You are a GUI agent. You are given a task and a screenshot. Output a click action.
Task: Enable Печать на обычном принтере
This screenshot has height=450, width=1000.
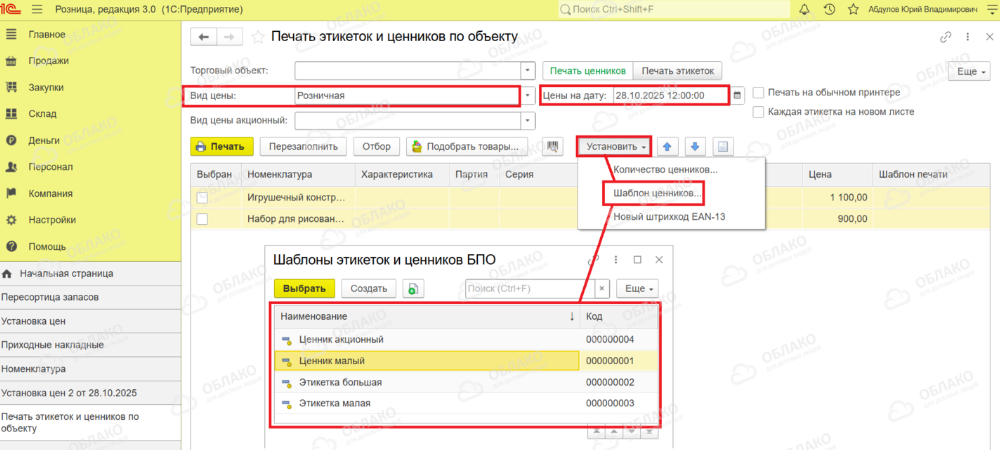point(758,92)
